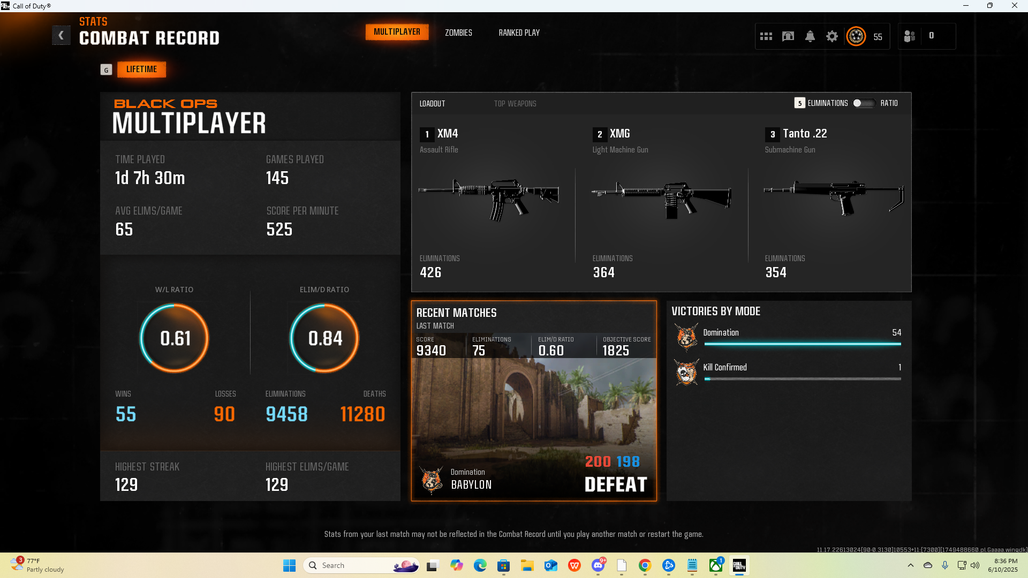Image resolution: width=1028 pixels, height=578 pixels.
Task: Click the Time Played value 1d 7h 30m
Action: point(150,178)
